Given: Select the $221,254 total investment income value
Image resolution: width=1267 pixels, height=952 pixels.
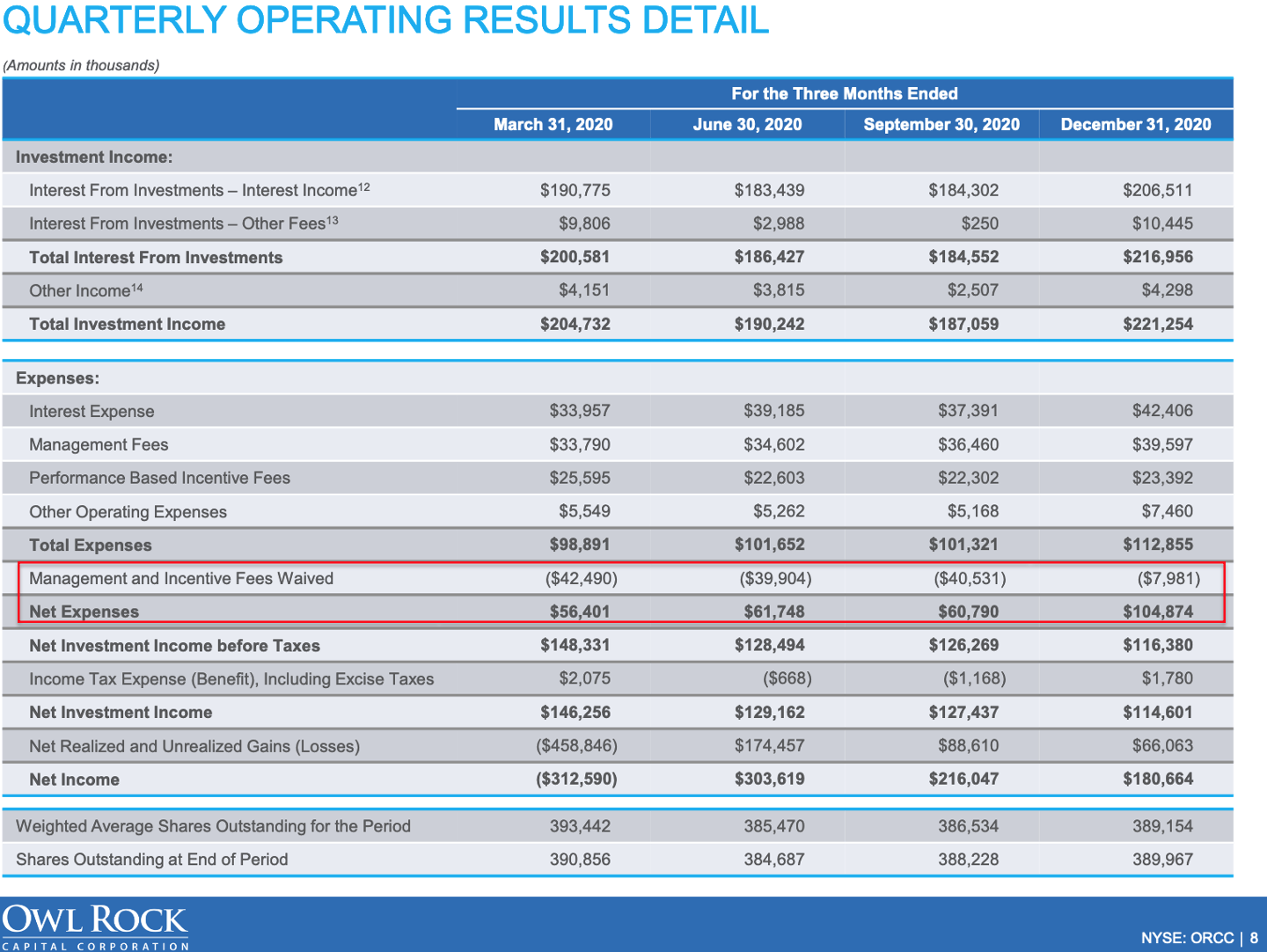Looking at the screenshot, I should tap(1158, 324).
